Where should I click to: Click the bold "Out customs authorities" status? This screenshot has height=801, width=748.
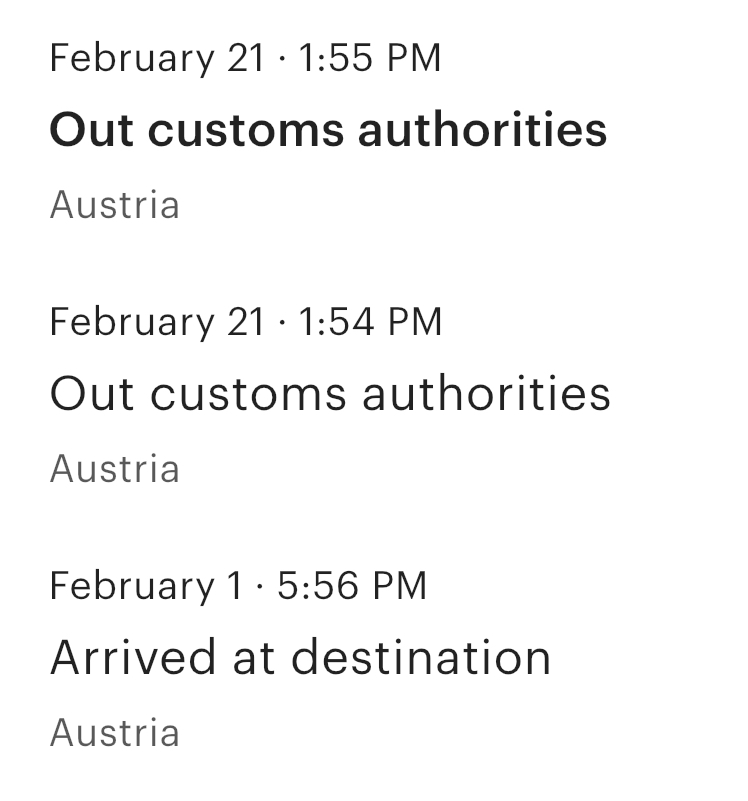[x=329, y=130]
